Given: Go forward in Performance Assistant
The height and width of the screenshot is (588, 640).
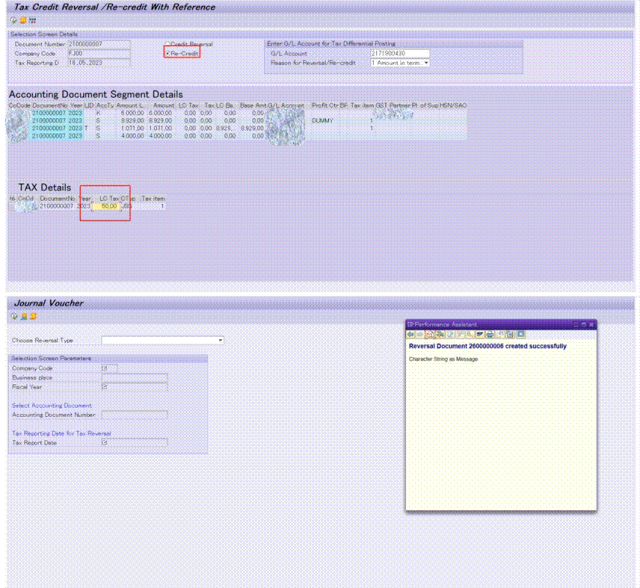Looking at the screenshot, I should pos(420,335).
